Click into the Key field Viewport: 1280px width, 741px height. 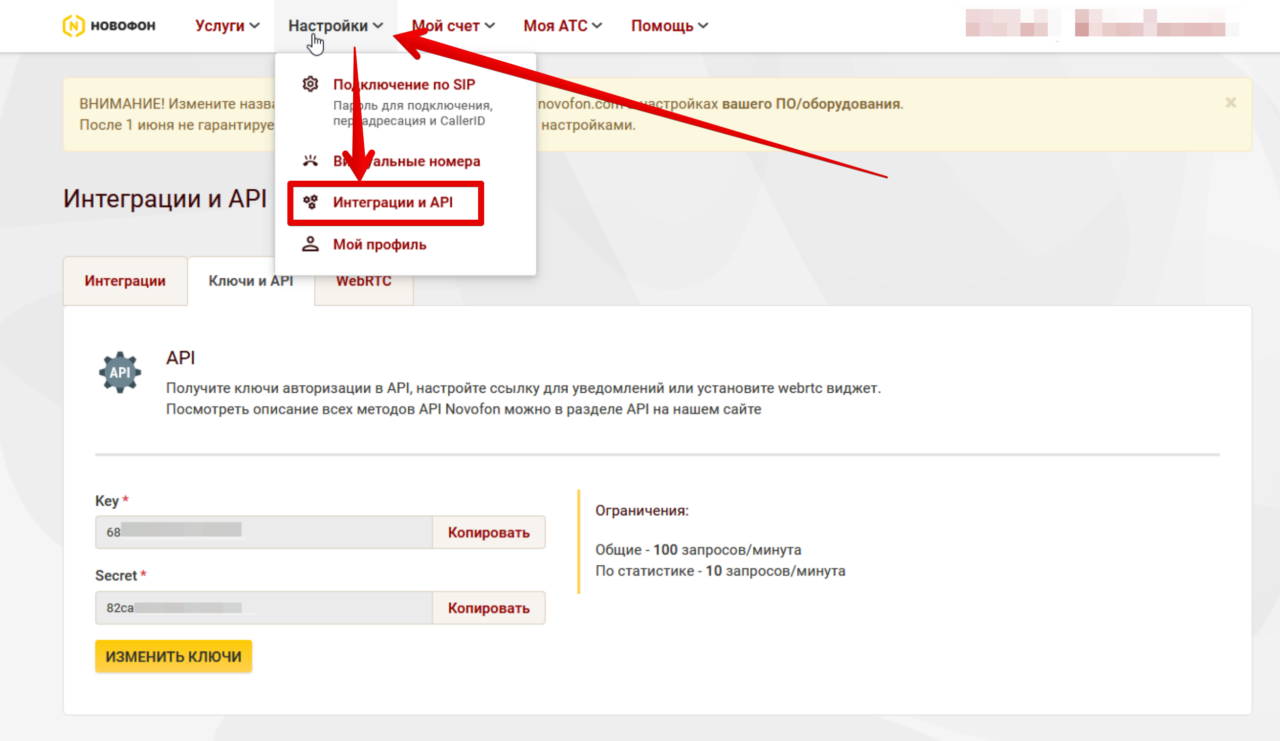pos(264,532)
